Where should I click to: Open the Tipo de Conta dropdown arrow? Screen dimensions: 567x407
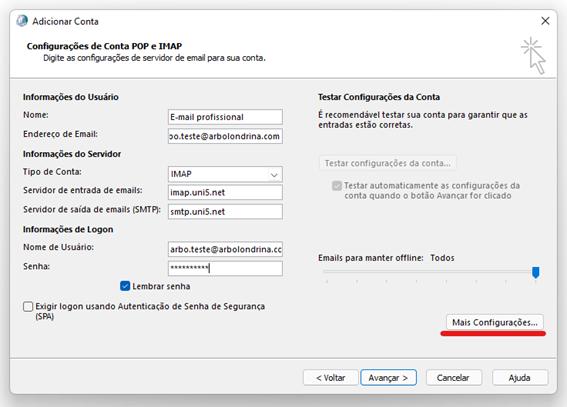[274, 175]
